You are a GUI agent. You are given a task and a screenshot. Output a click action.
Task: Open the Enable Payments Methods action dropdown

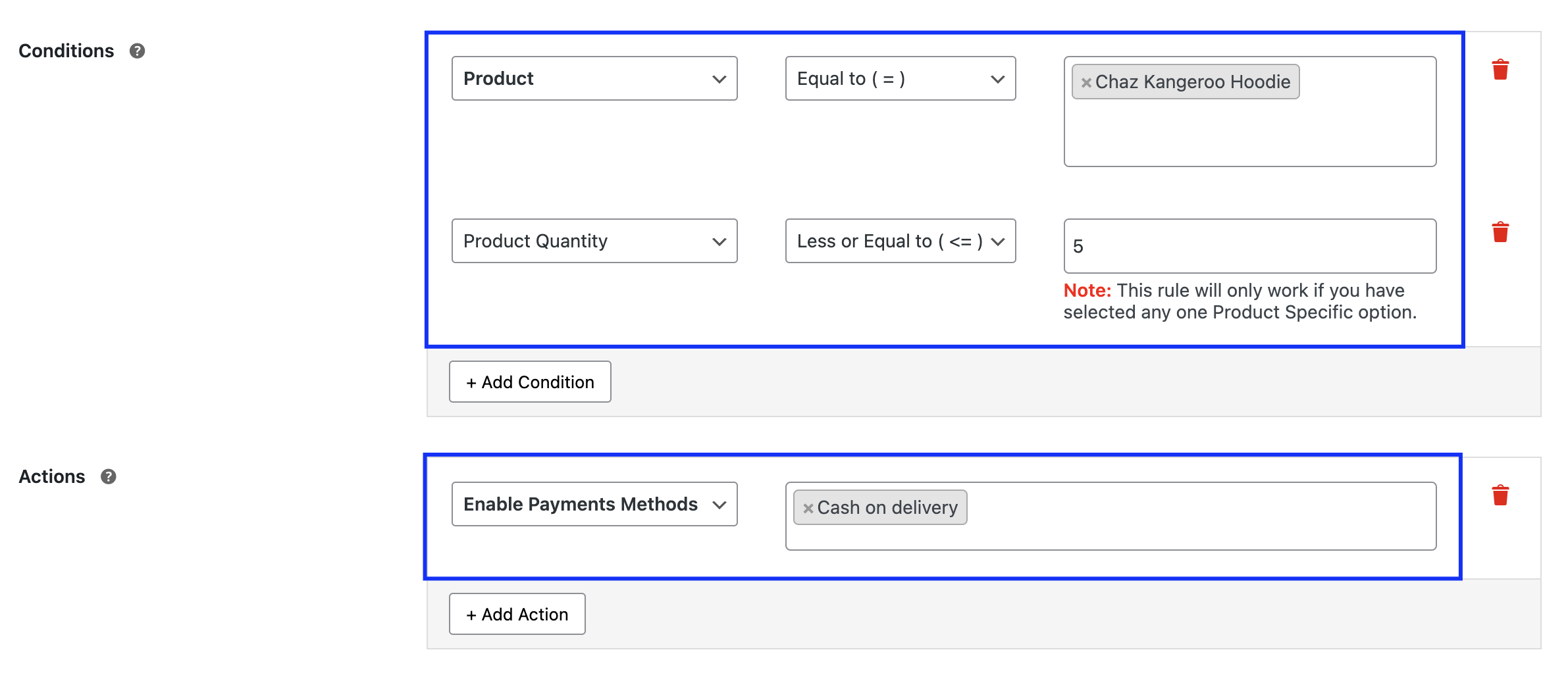(594, 504)
